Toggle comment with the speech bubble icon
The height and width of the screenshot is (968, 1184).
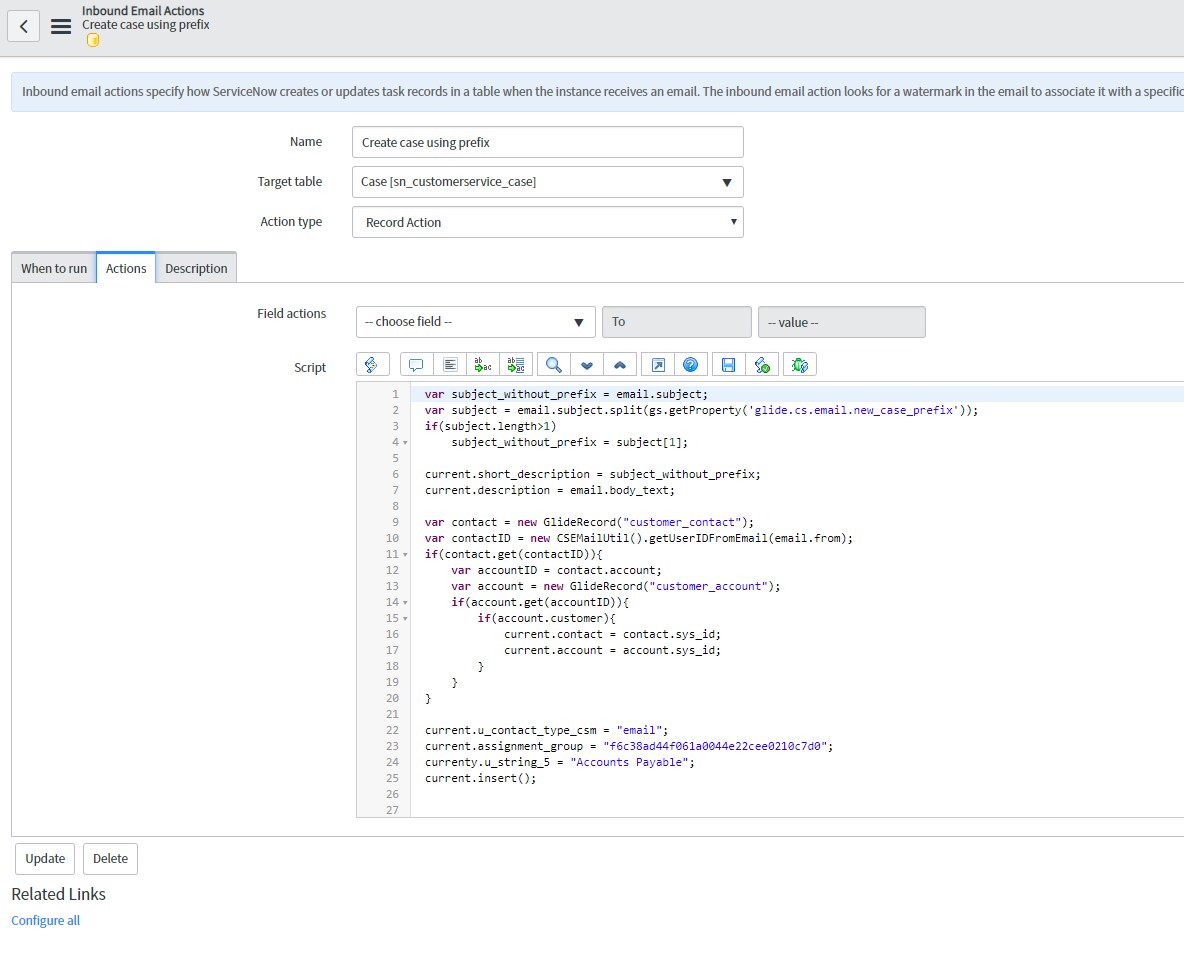click(415, 365)
